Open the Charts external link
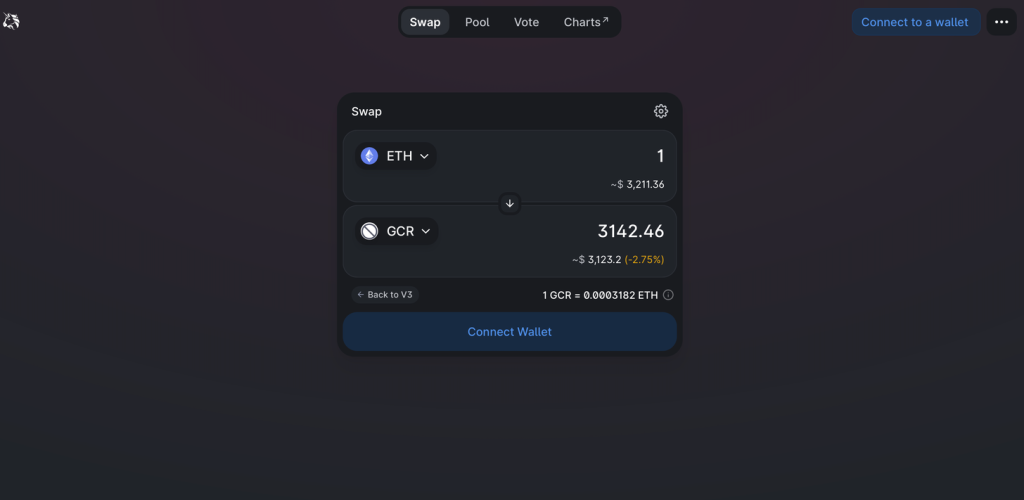Viewport: 1024px width, 500px height. (x=586, y=22)
